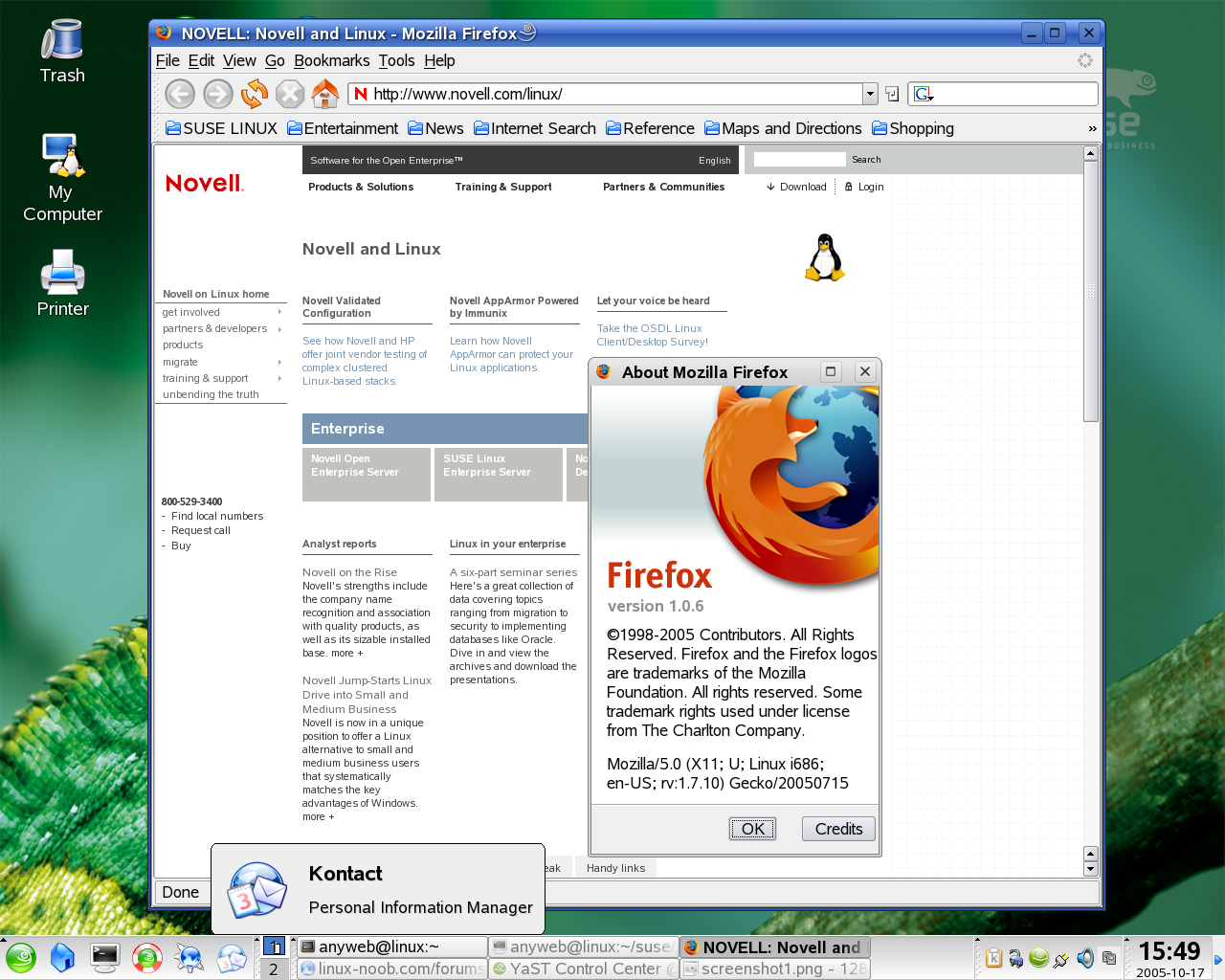1225x980 pixels.
Task: Click the Stop loading icon
Action: 290,94
